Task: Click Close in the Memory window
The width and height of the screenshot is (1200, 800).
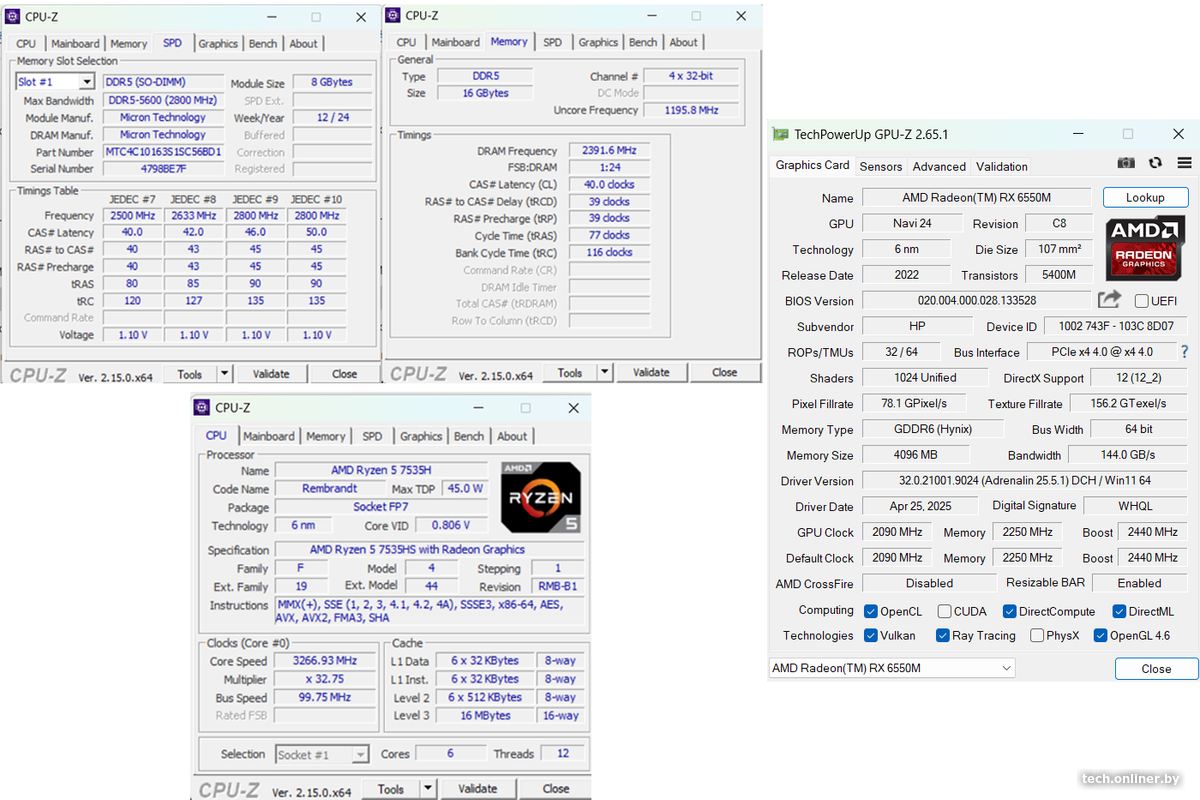Action: click(x=724, y=372)
